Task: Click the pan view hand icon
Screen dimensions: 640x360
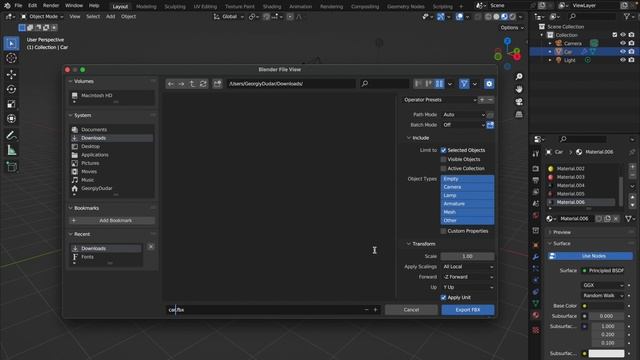Action: 519,89
